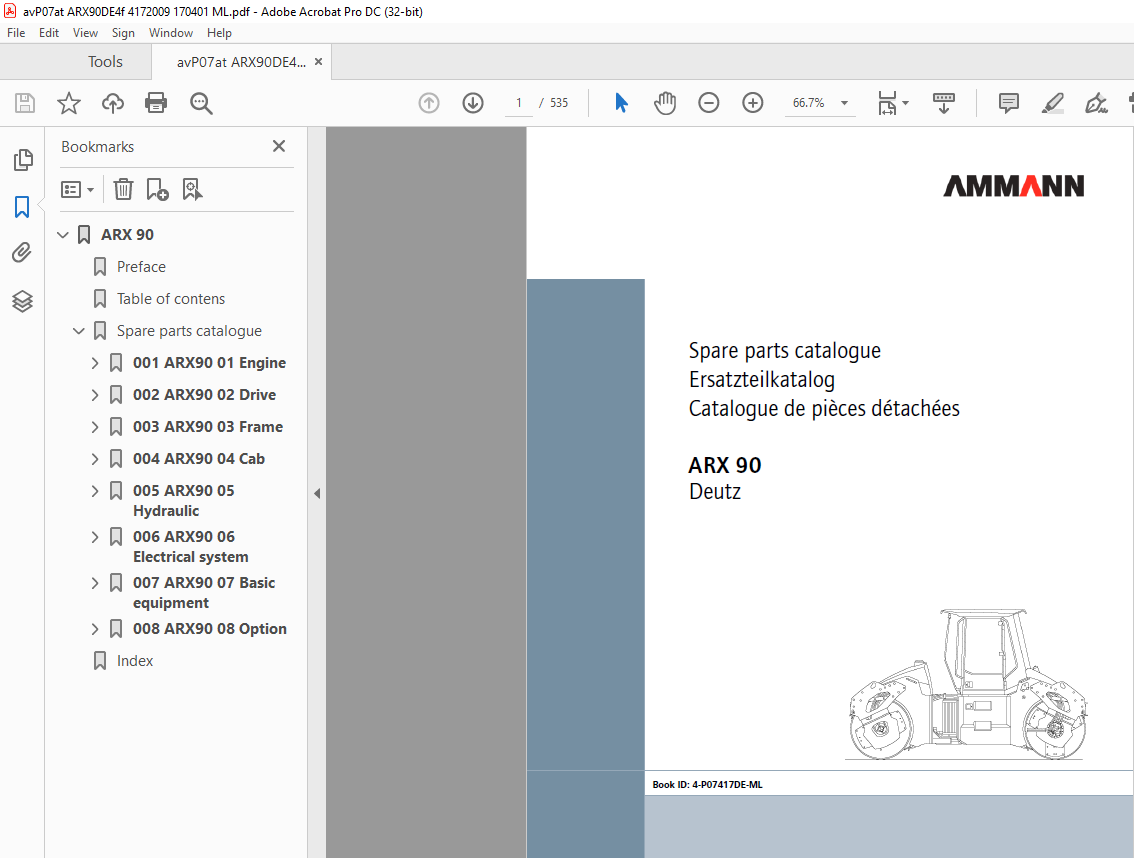
Task: Go to next page arrow
Action: pyautogui.click(x=473, y=103)
